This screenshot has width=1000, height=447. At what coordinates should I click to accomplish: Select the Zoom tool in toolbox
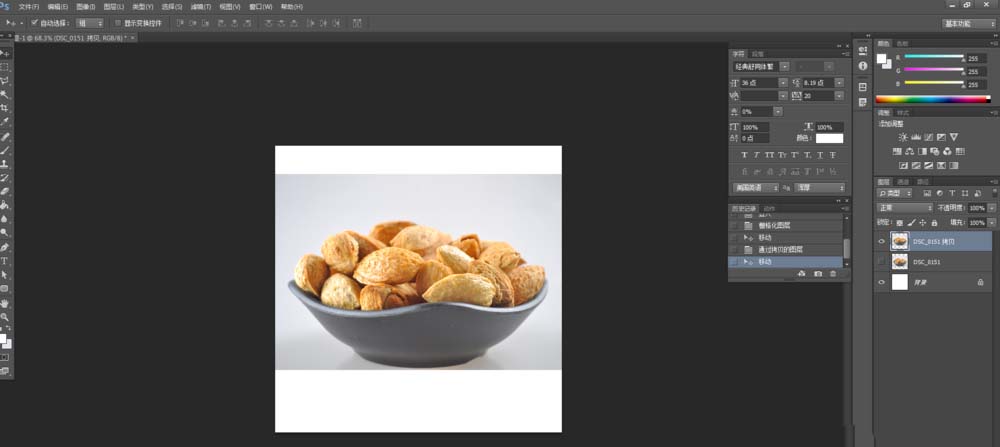[x=5, y=316]
